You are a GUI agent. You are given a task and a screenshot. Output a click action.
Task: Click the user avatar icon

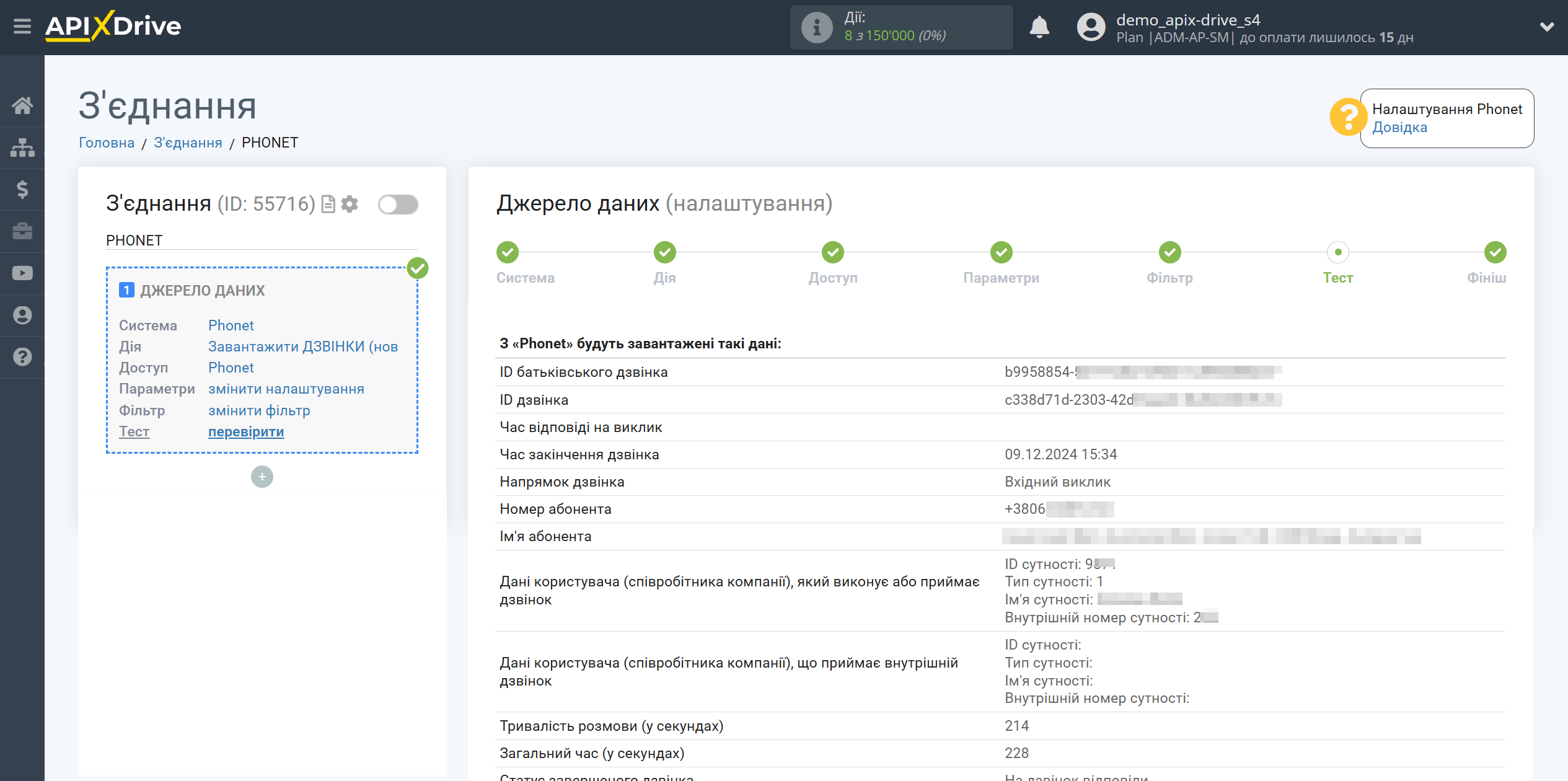(1091, 27)
